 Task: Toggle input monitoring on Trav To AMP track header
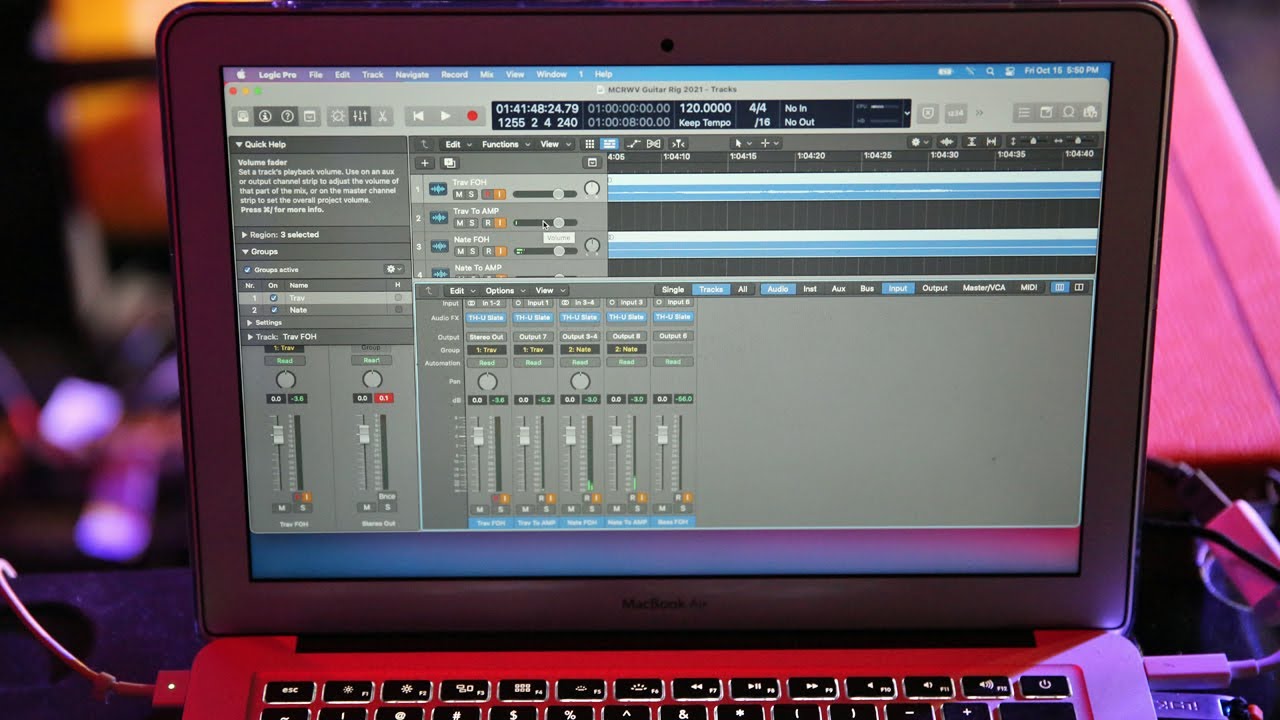click(500, 223)
